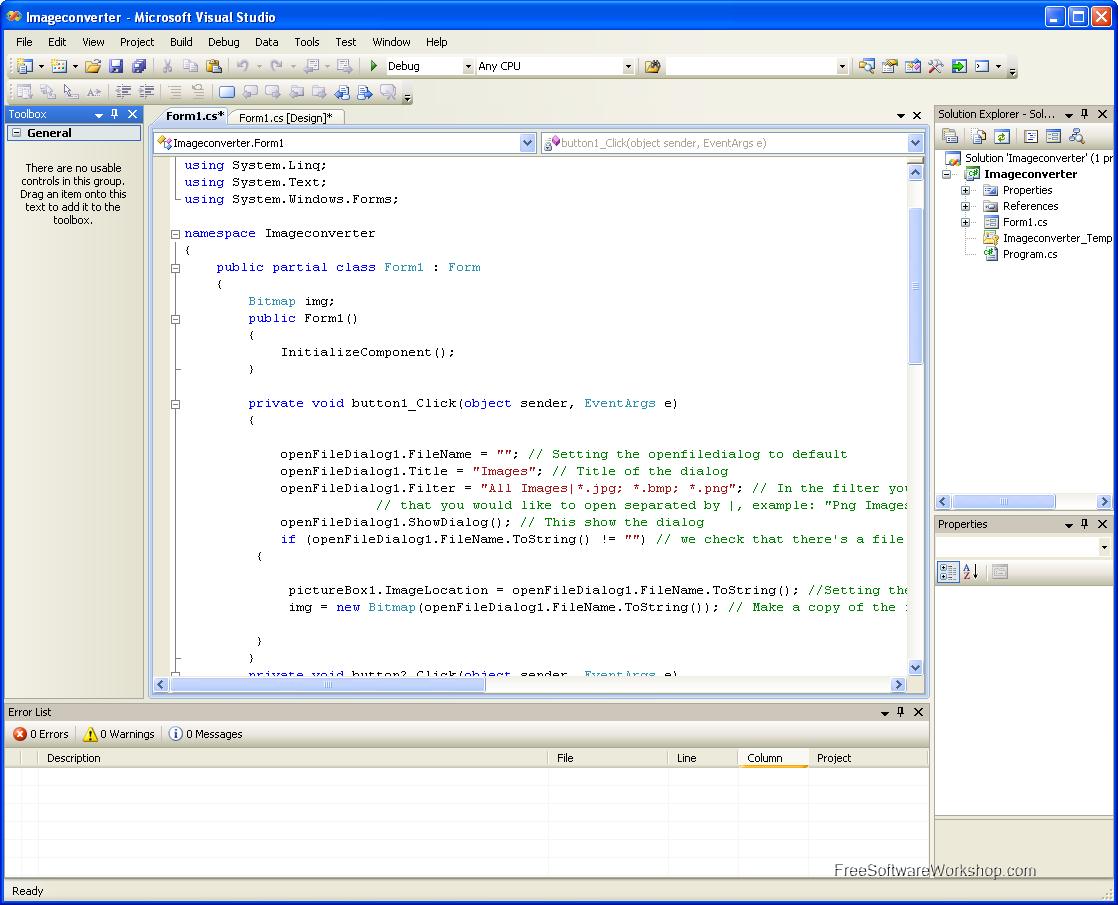Toggle auto-hide pin on the Properties panel
This screenshot has height=905, width=1118.
coord(1084,524)
